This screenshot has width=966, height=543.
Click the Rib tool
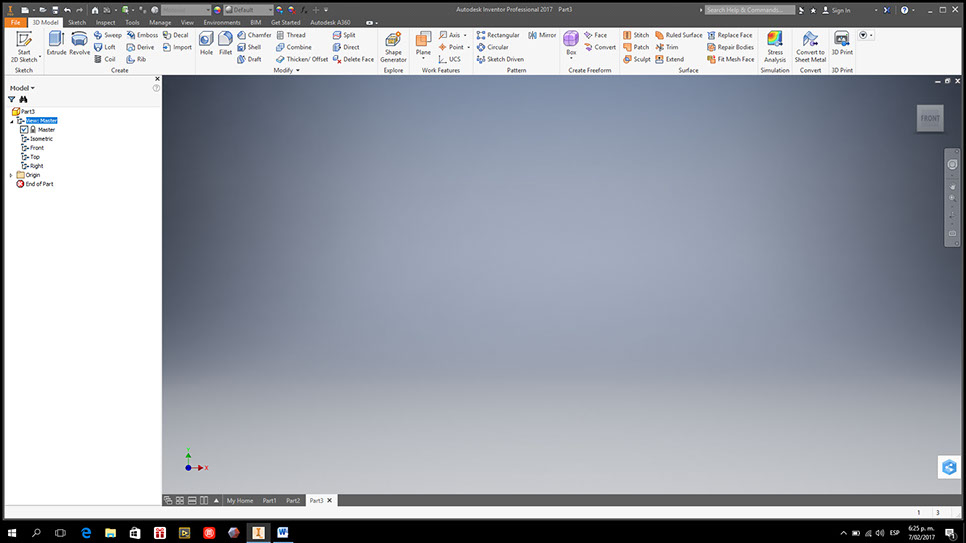(137, 59)
